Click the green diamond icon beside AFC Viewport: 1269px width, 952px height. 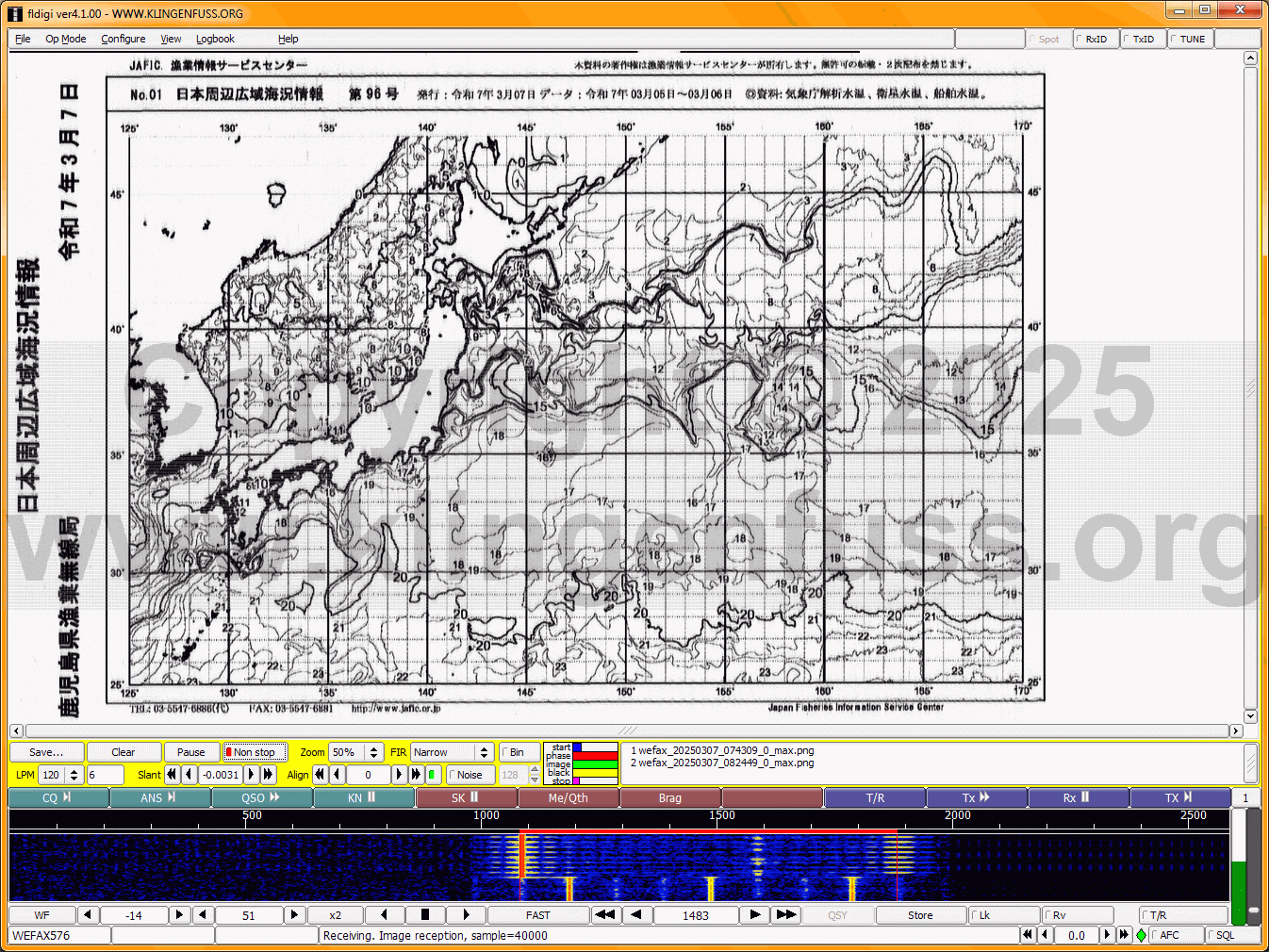click(1141, 936)
